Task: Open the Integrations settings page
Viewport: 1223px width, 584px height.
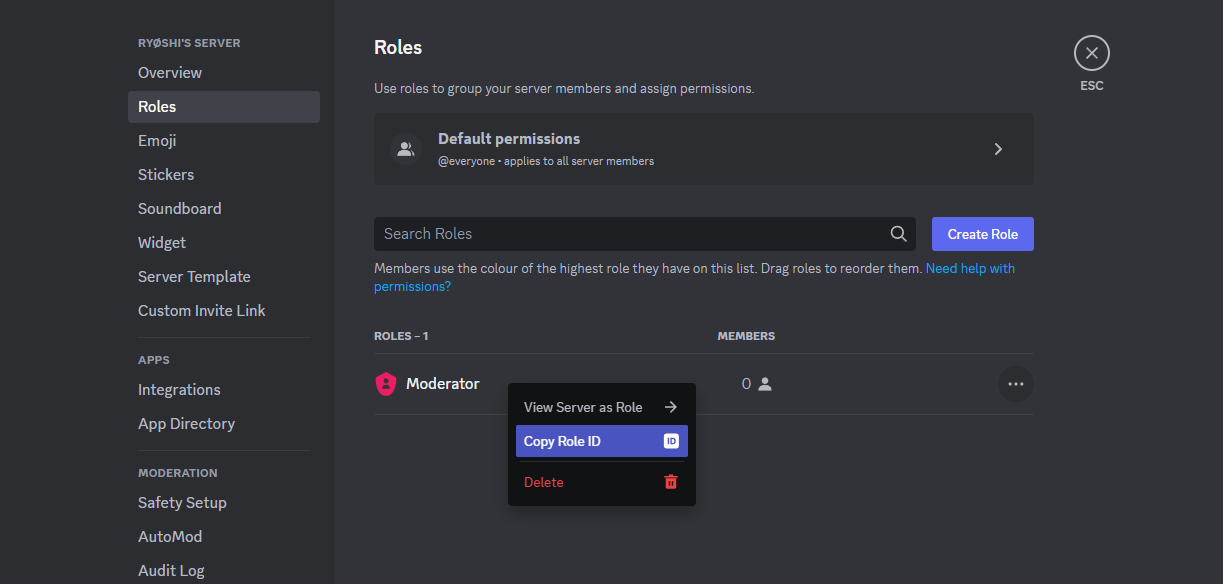Action: pos(179,390)
